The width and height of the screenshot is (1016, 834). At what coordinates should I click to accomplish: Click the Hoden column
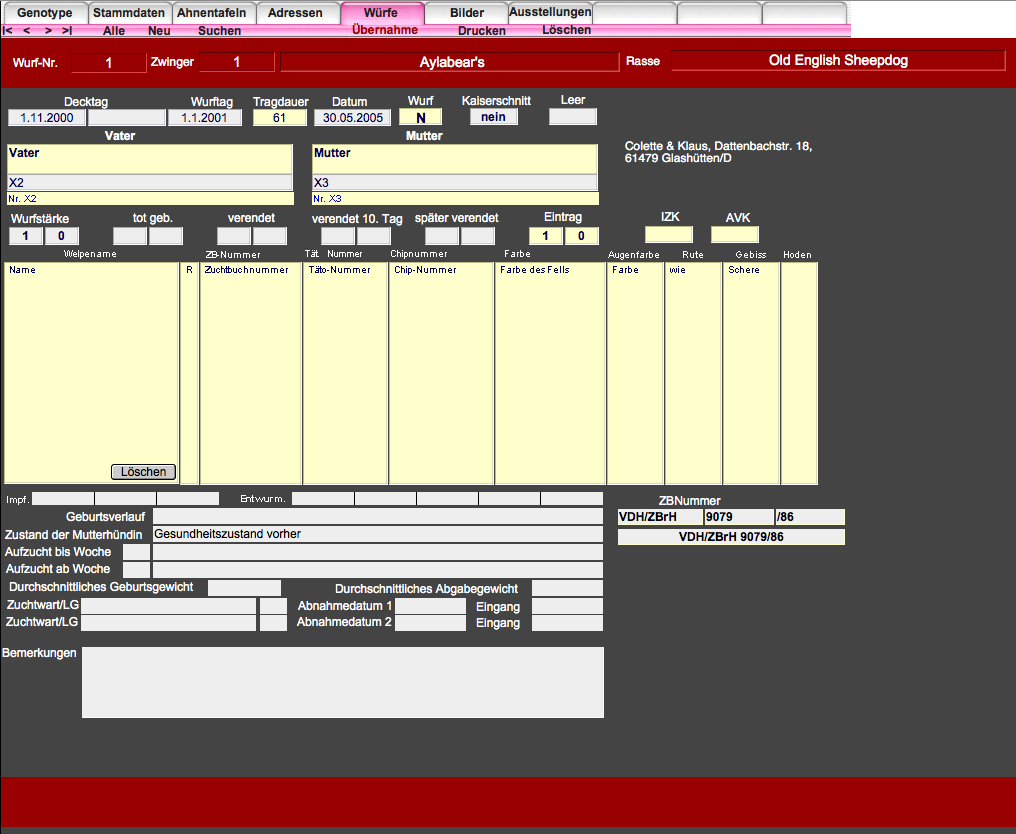click(800, 373)
